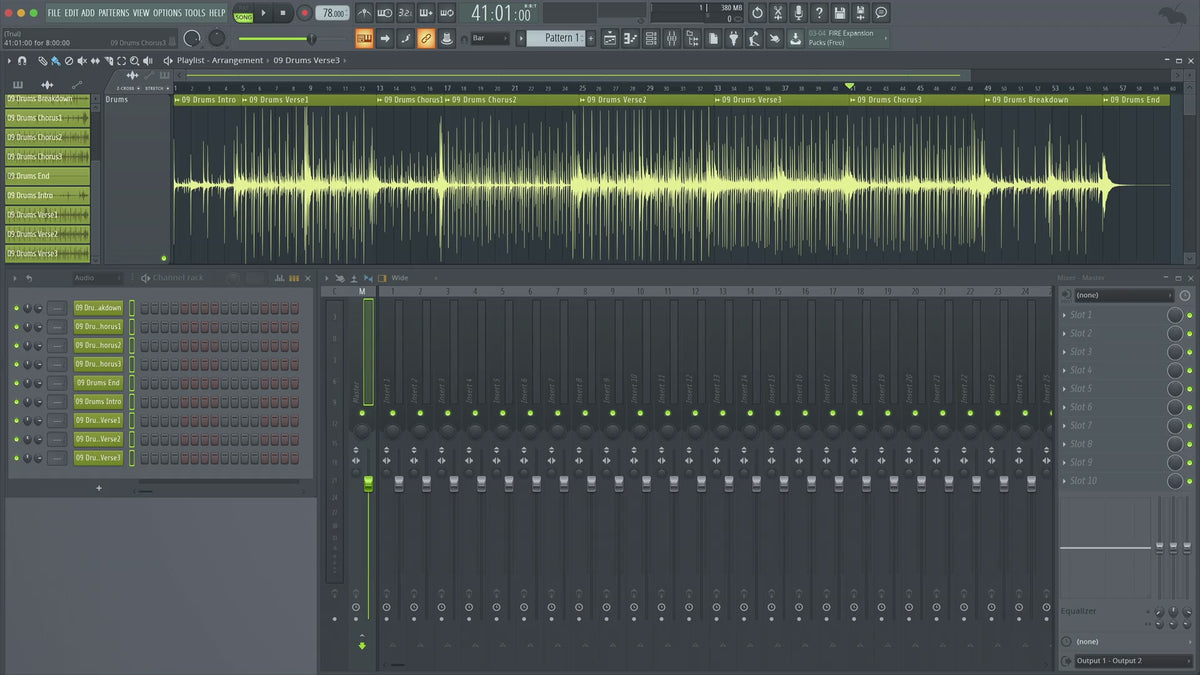
Task: Click the 09 Drums Intro channel button
Action: click(98, 402)
